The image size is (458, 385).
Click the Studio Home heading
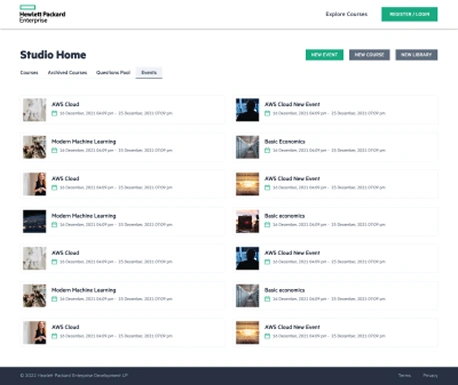[53, 55]
